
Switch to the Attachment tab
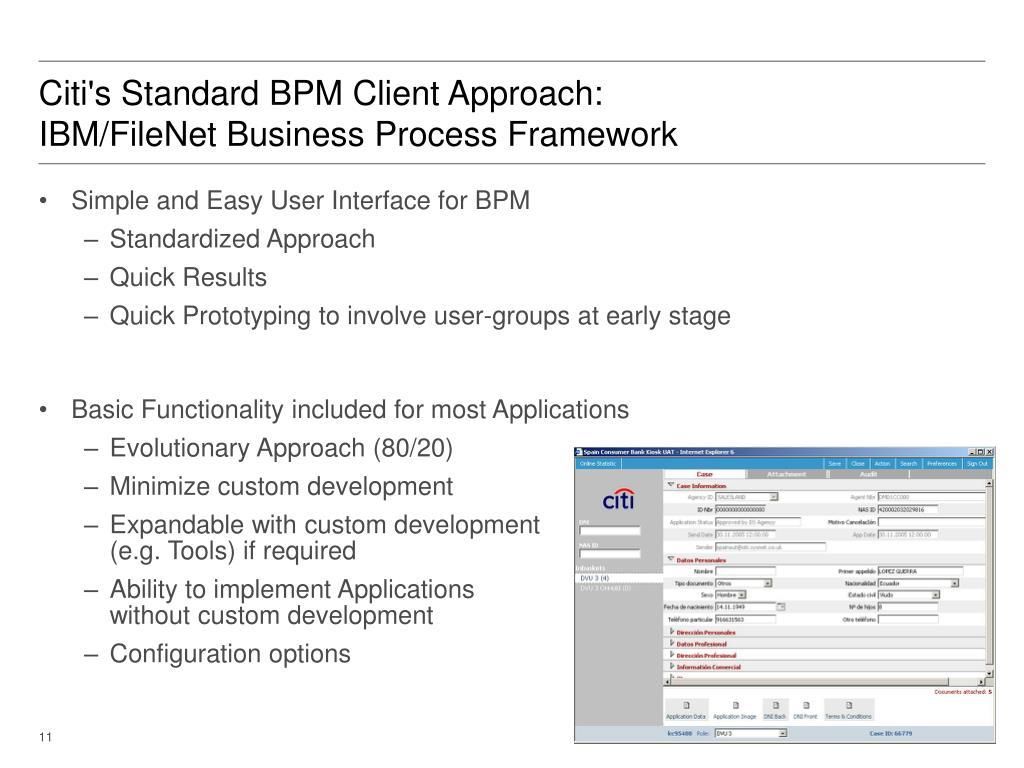point(786,474)
